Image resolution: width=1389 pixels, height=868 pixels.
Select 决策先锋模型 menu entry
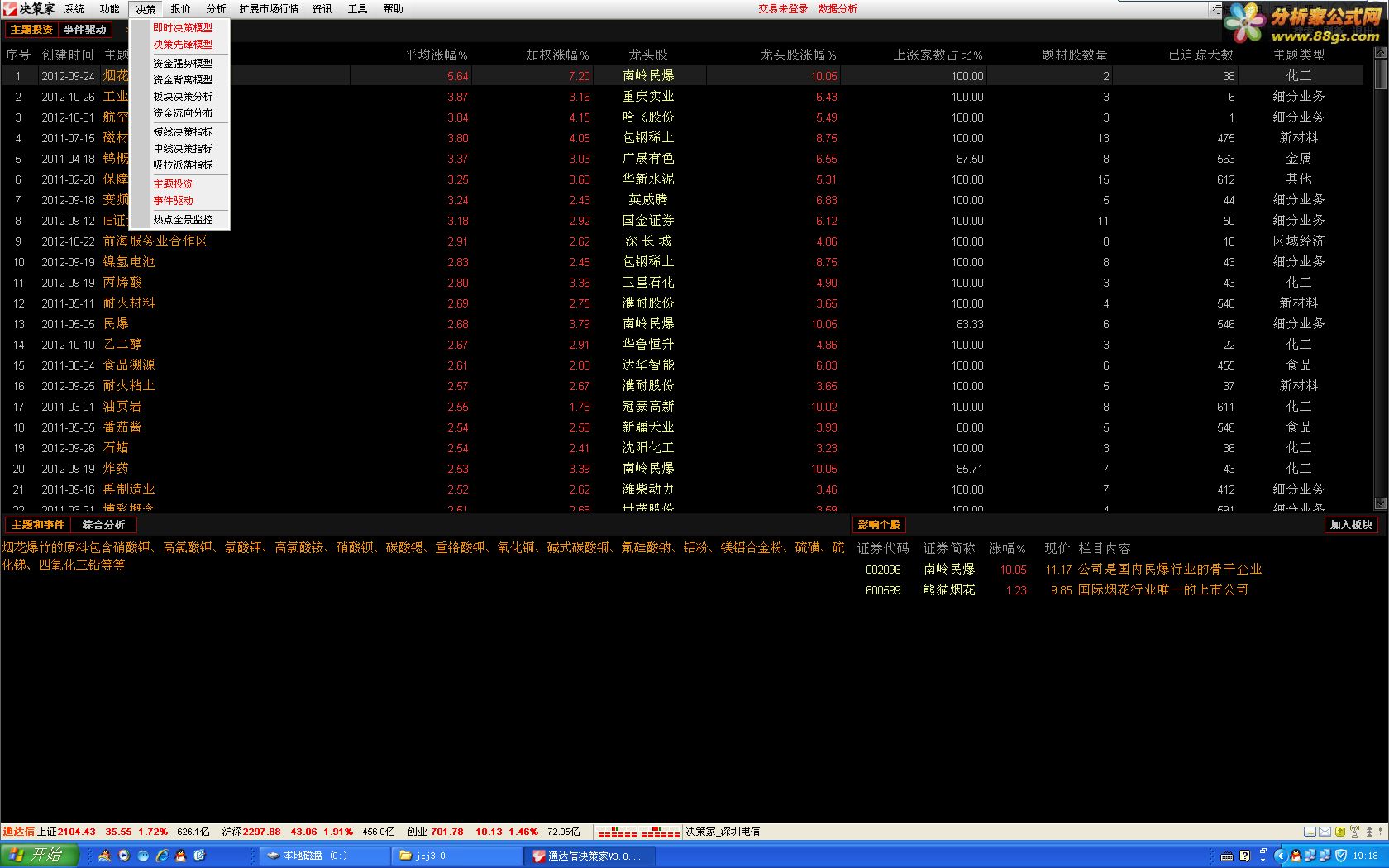[x=180, y=45]
